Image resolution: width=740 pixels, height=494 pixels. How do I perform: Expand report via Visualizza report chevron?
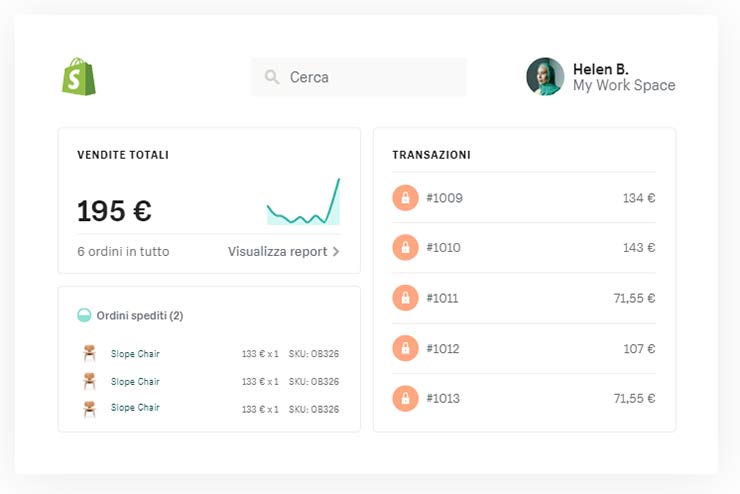[336, 252]
